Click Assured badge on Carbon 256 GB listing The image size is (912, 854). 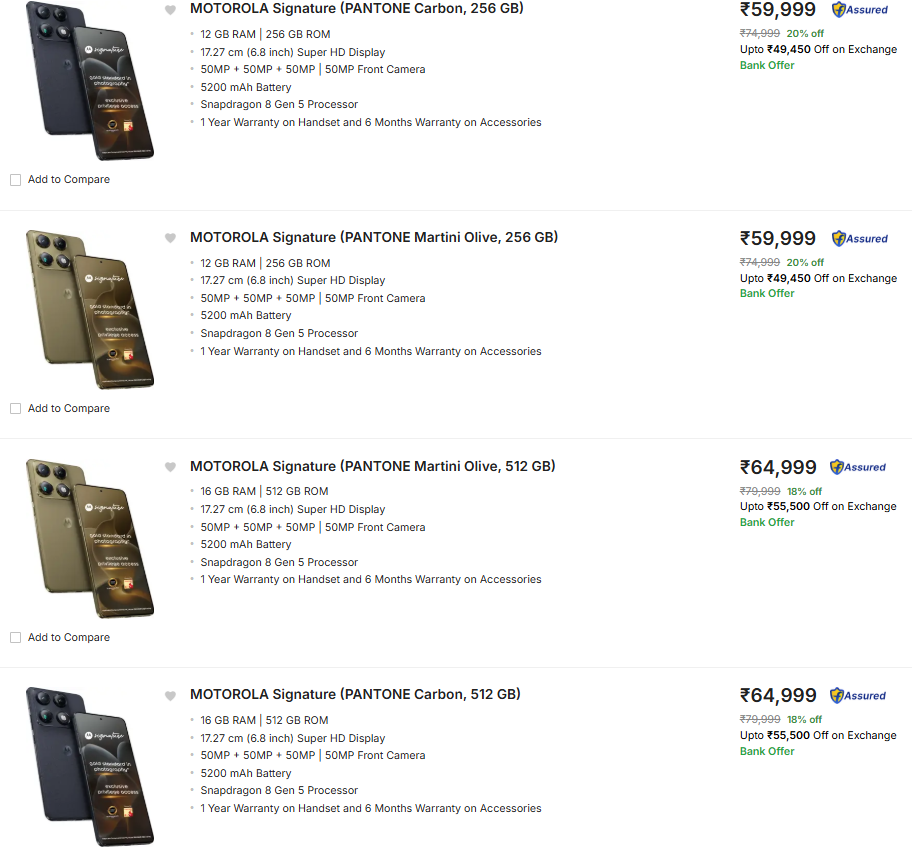point(859,10)
